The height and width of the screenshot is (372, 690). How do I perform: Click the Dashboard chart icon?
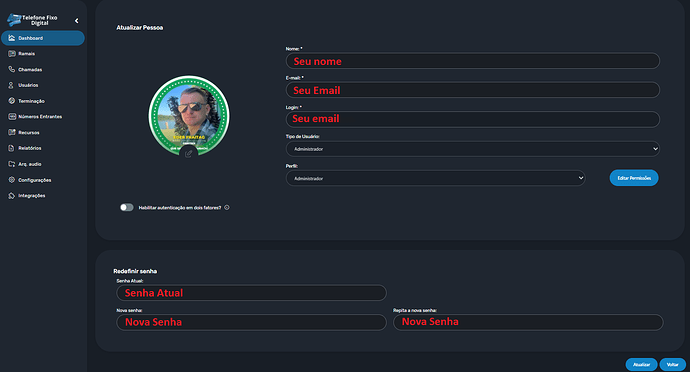pos(12,38)
